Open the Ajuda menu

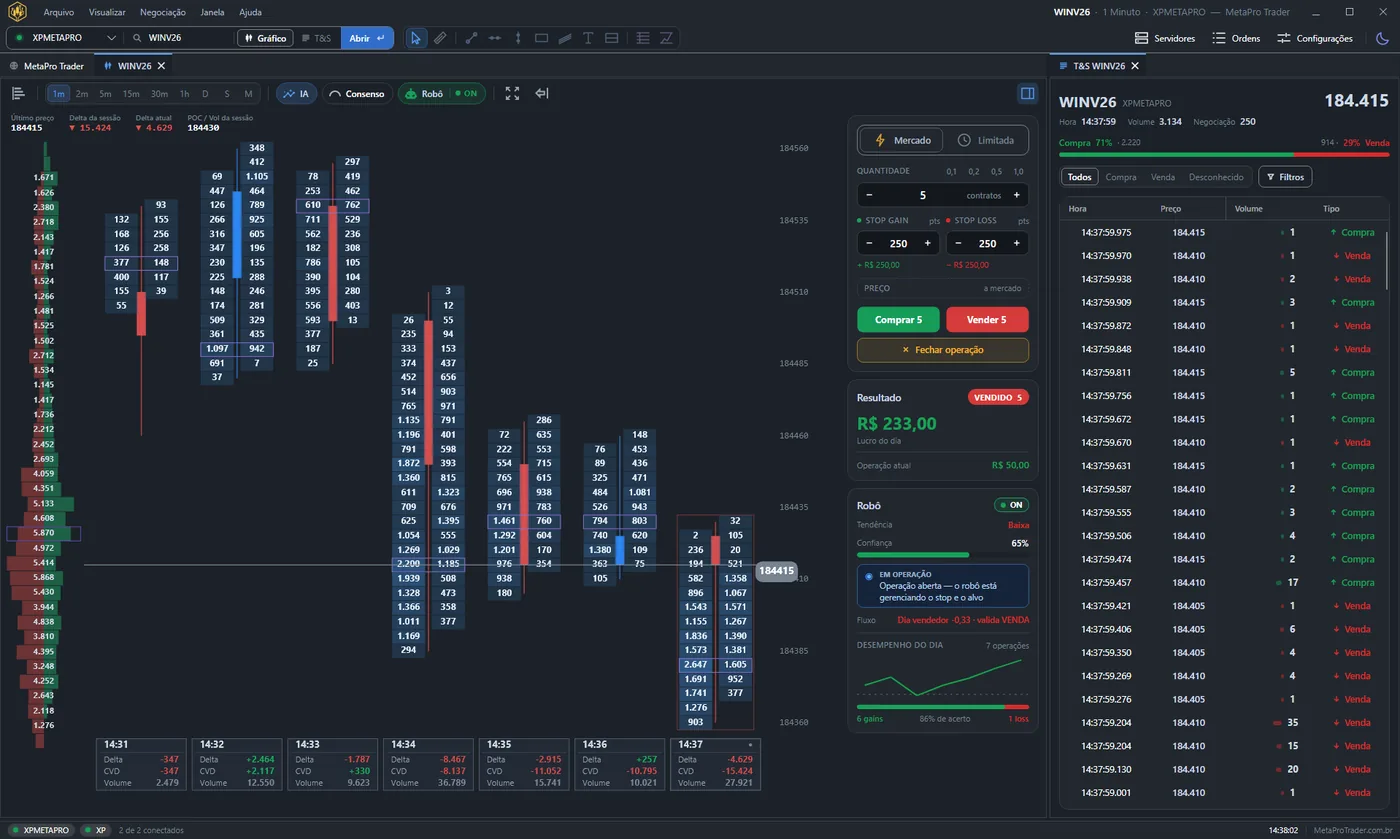(x=251, y=12)
